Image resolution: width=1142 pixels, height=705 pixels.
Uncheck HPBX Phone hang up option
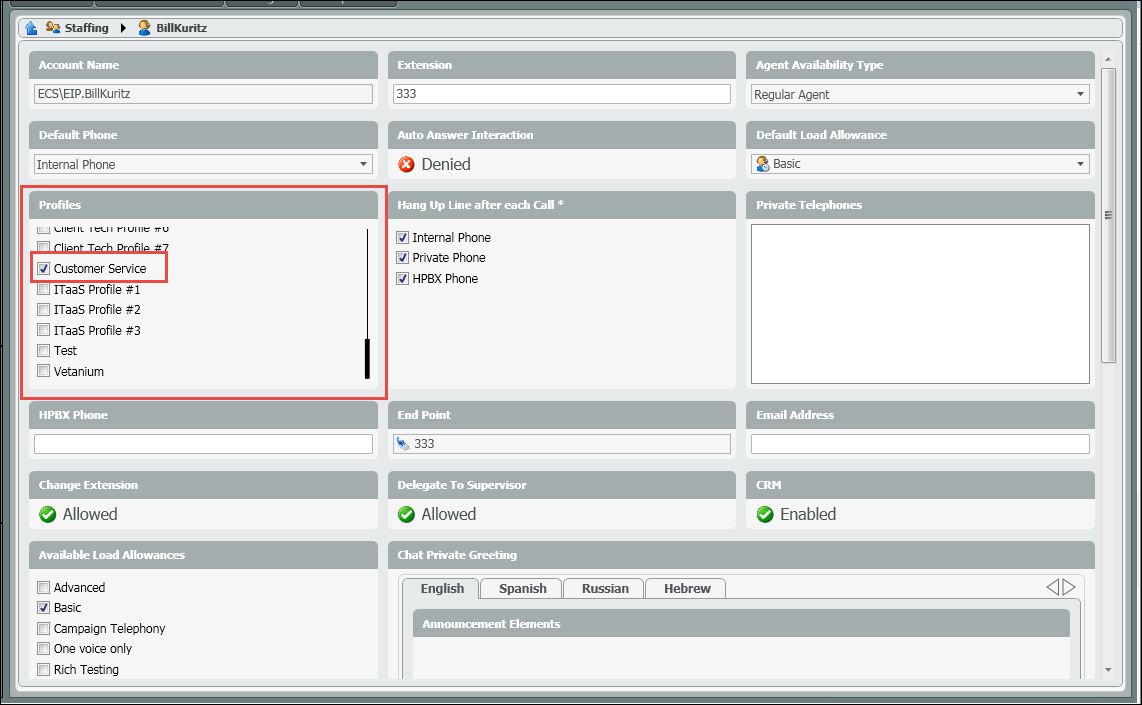click(403, 279)
